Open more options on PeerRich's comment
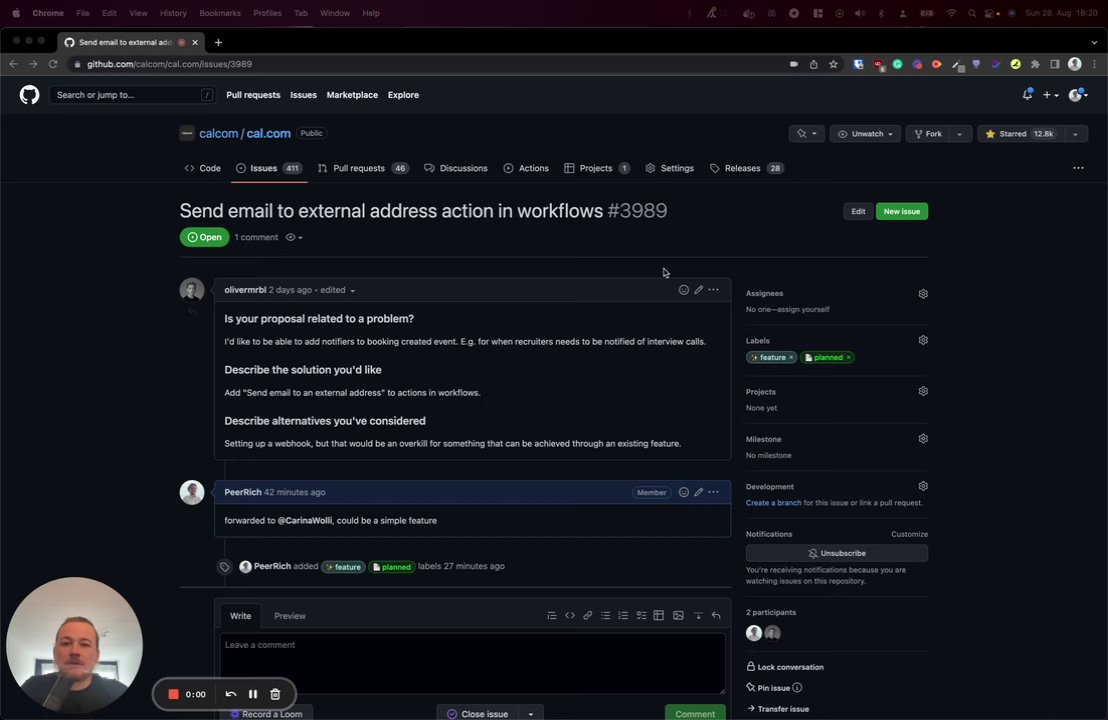The width and height of the screenshot is (1108, 720). pyautogui.click(x=714, y=492)
